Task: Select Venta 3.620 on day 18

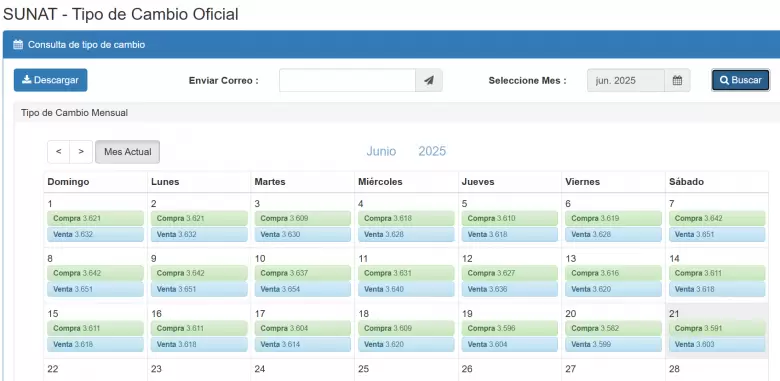Action: click(406, 344)
